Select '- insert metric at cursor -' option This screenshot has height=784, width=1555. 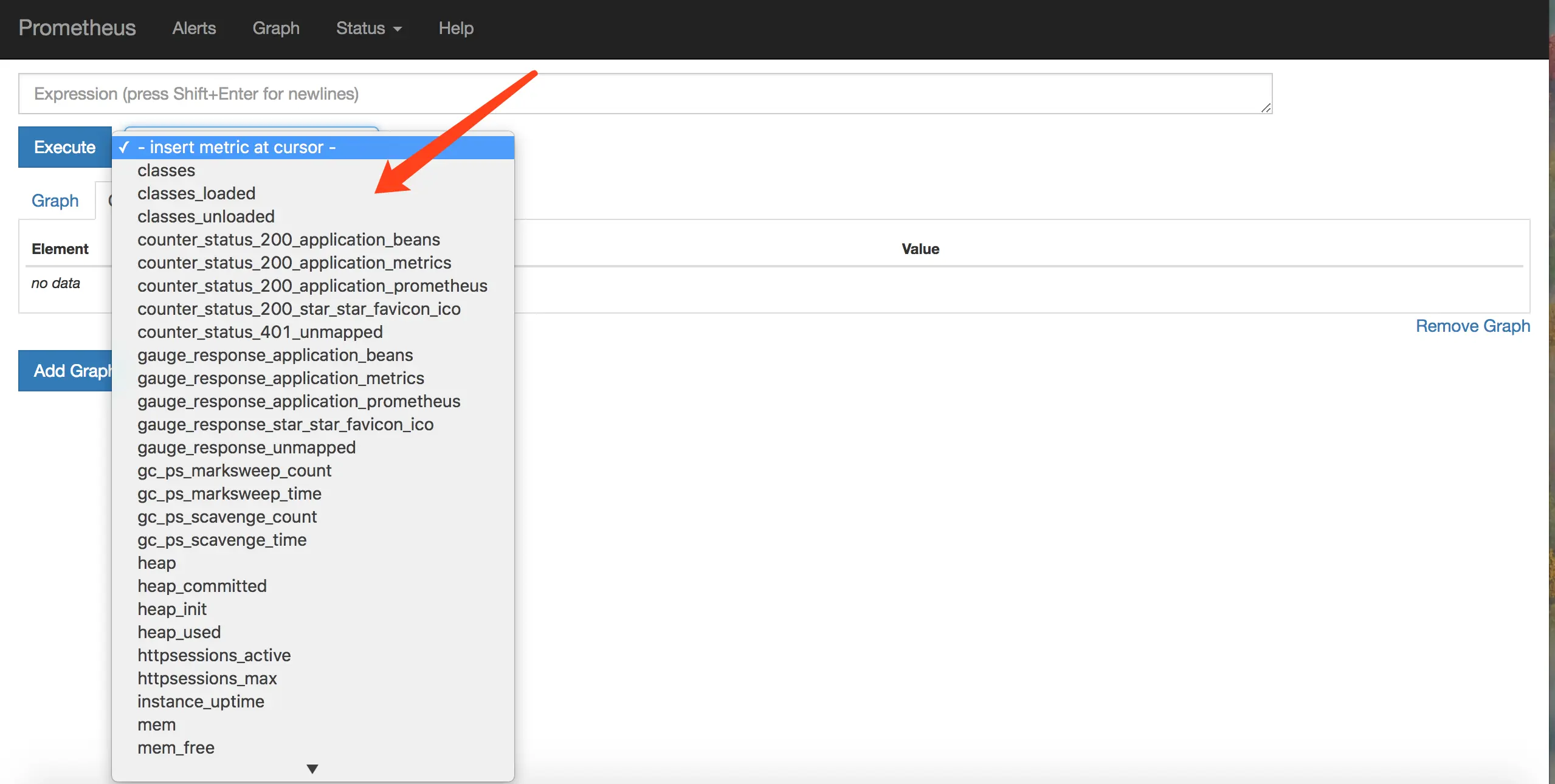point(237,148)
